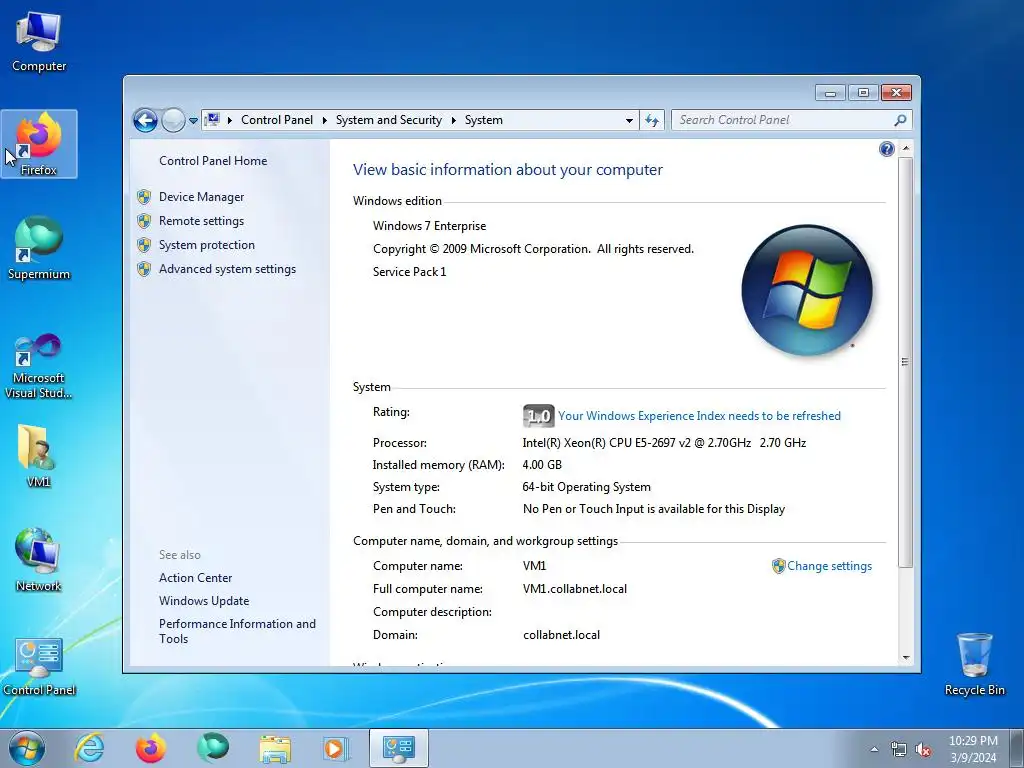1024x768 pixels.
Task: Open Device Manager
Action: pos(201,197)
